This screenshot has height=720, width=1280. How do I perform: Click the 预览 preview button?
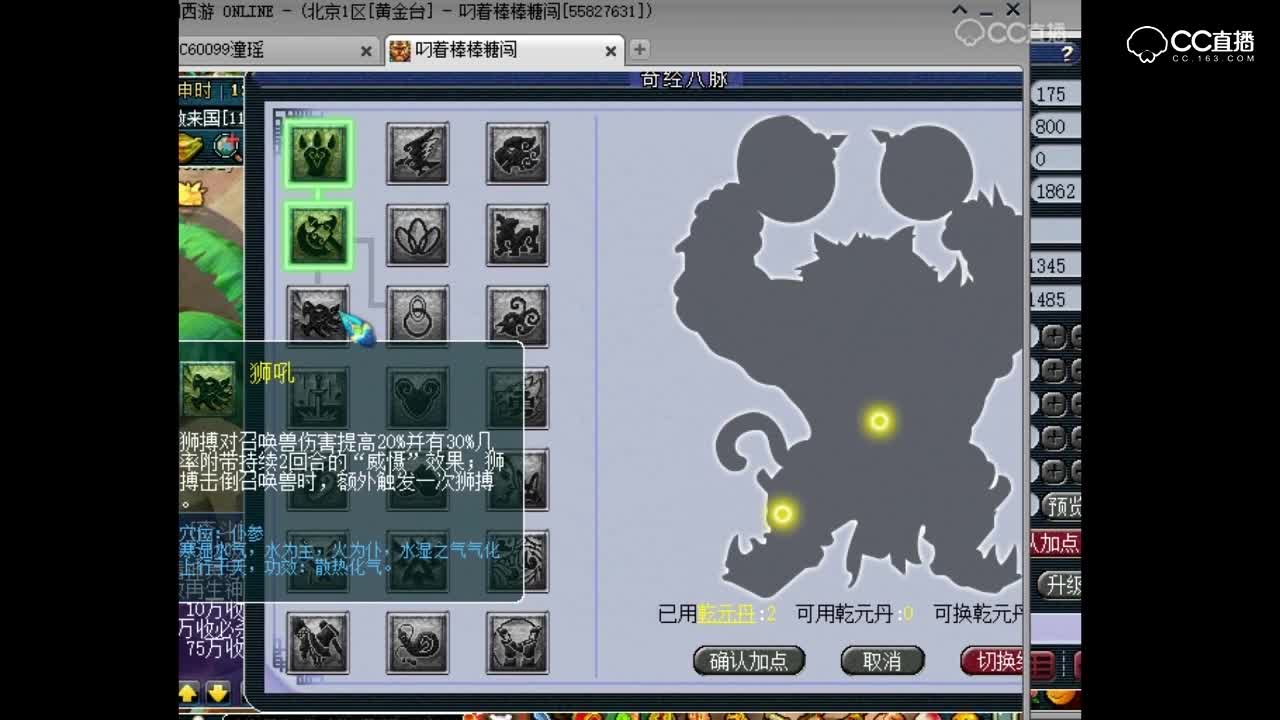[1061, 505]
